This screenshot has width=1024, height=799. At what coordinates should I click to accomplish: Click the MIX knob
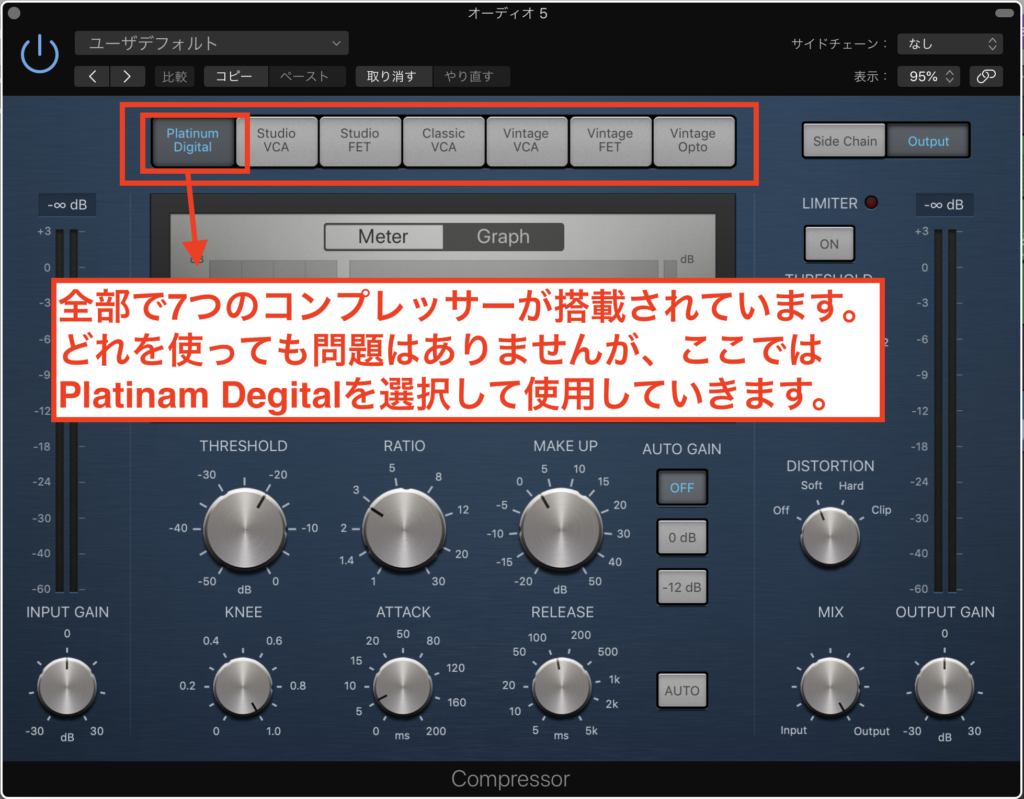pos(831,687)
